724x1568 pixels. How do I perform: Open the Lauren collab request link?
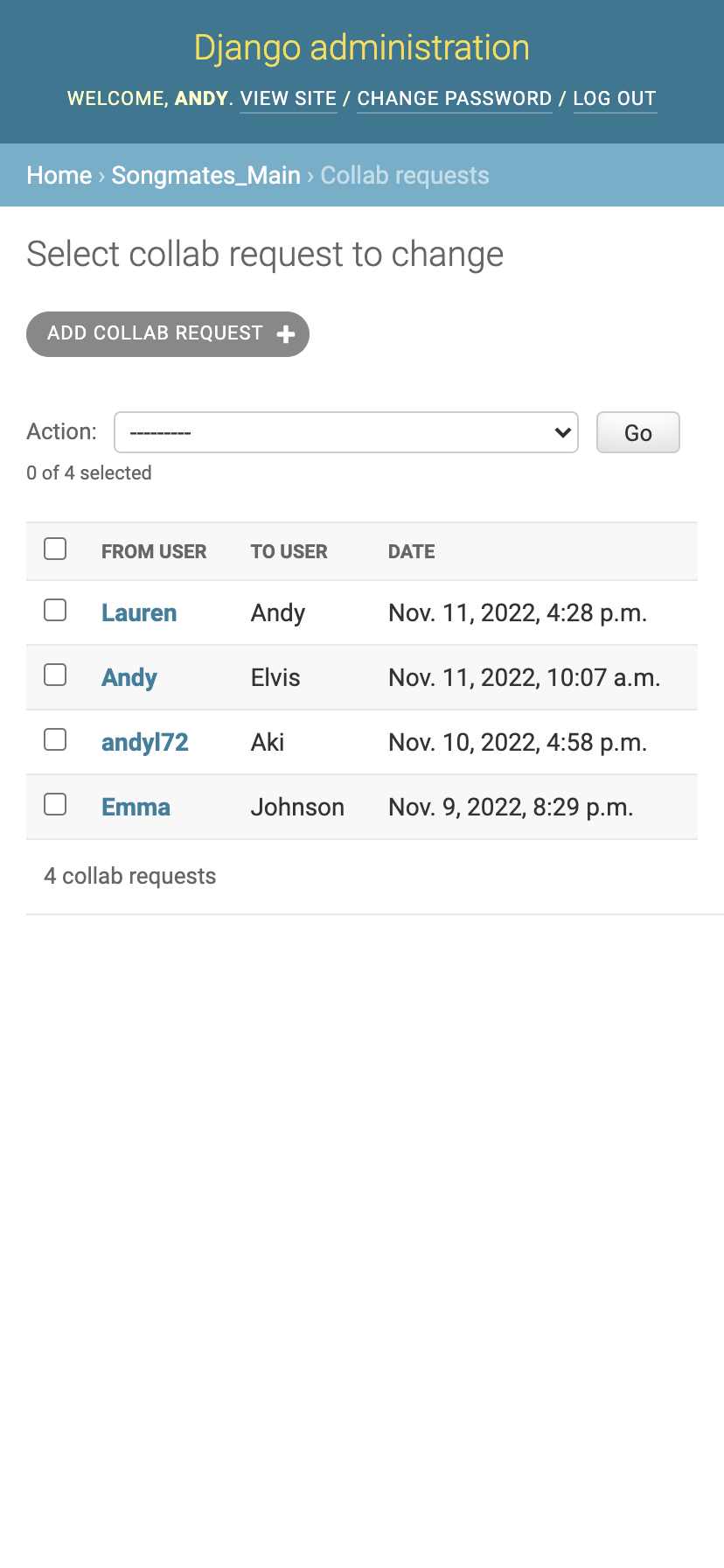pyautogui.click(x=139, y=612)
